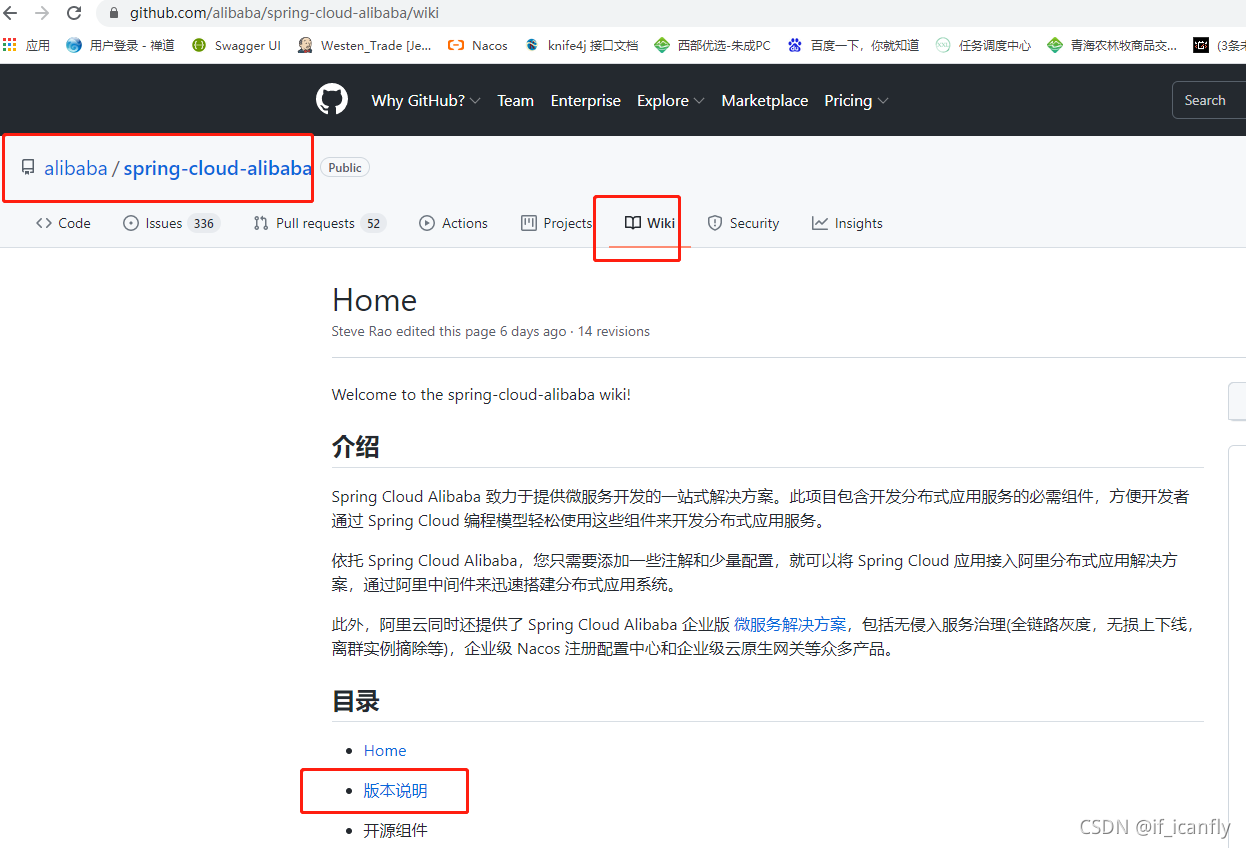This screenshot has width=1246, height=848.
Task: Click the 介绍 section heading
Action: [356, 446]
